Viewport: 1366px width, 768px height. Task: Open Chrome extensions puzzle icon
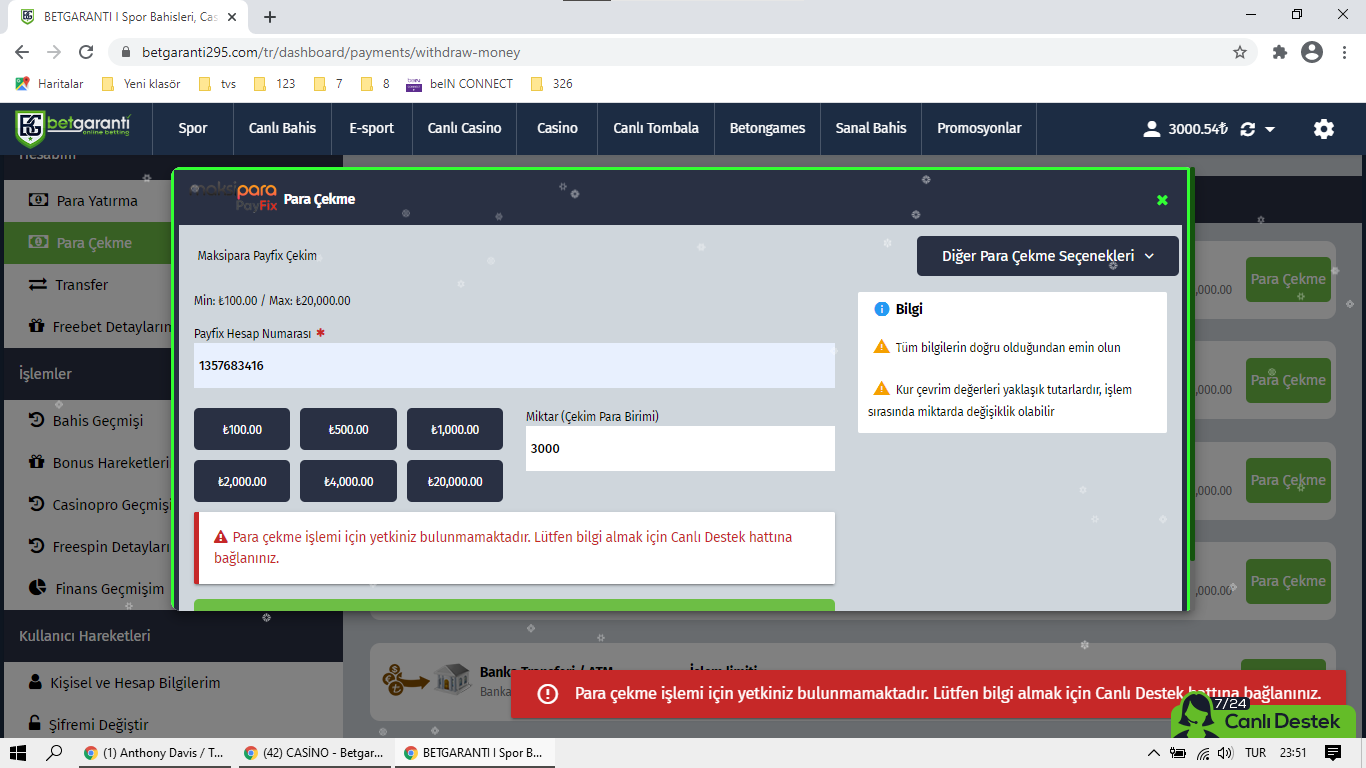1279,52
